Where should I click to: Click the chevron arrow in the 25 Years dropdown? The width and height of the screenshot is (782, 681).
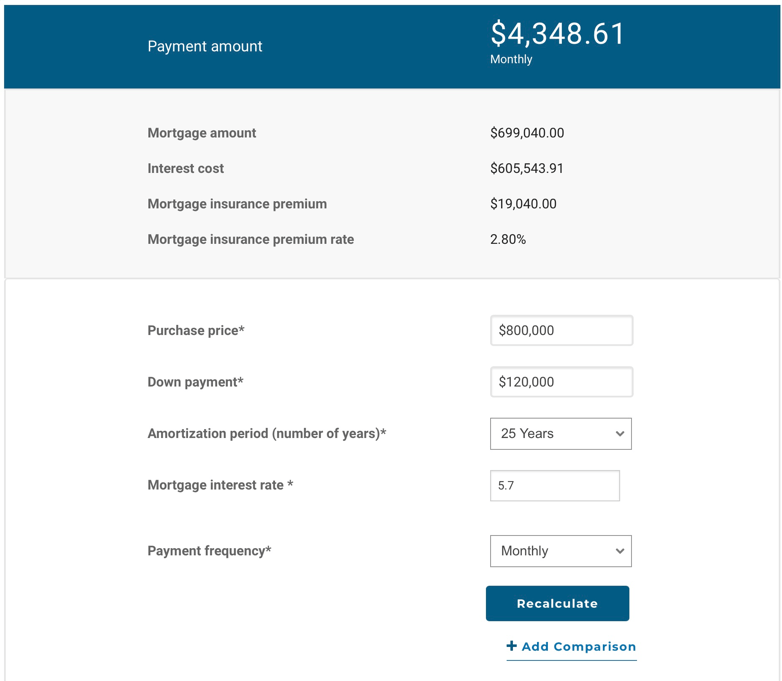[620, 434]
